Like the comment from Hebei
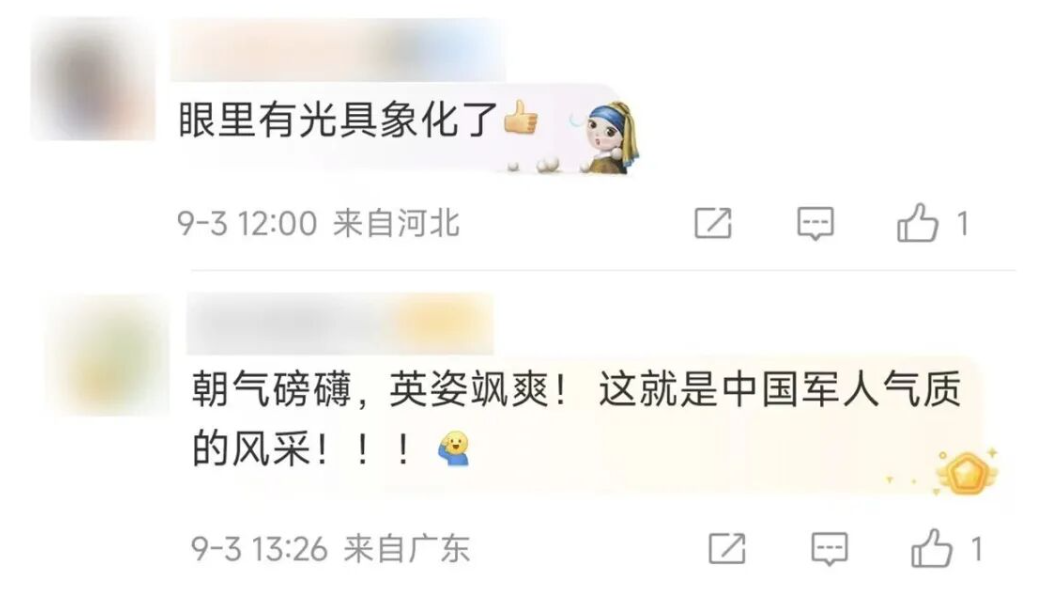Viewport: 1051px width, 603px height. tap(917, 222)
